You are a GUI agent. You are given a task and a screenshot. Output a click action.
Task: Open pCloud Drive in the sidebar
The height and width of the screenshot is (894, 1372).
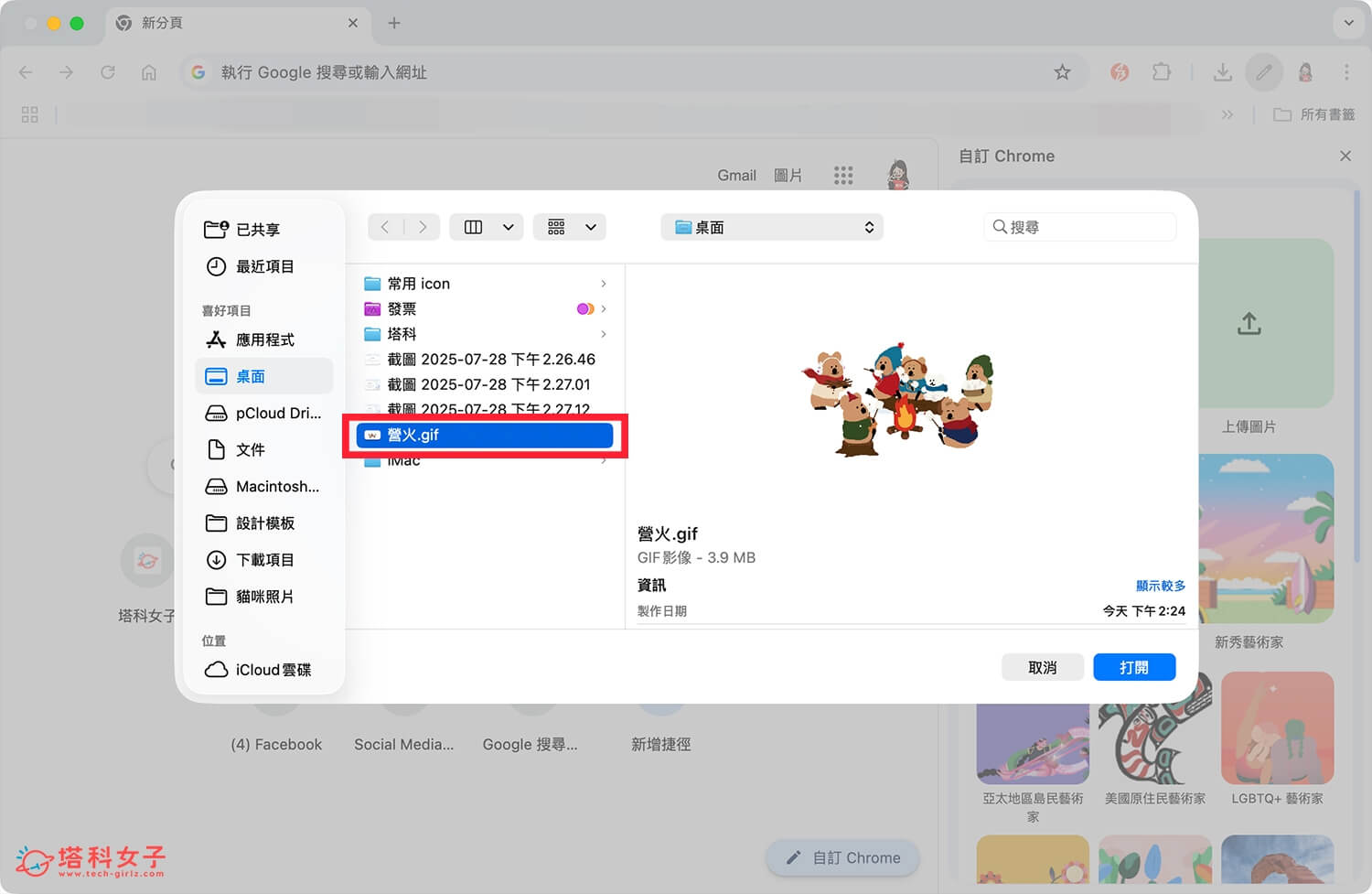[263, 413]
